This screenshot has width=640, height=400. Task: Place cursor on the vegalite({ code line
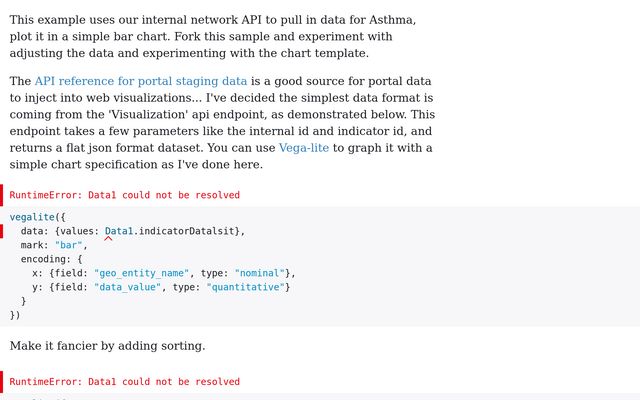(x=38, y=216)
